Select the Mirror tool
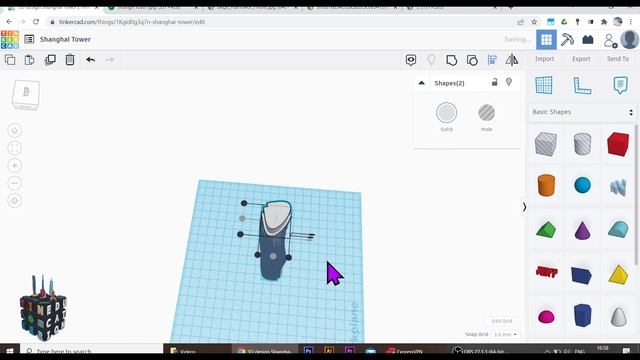Viewport: 640px width, 360px height. tap(512, 60)
